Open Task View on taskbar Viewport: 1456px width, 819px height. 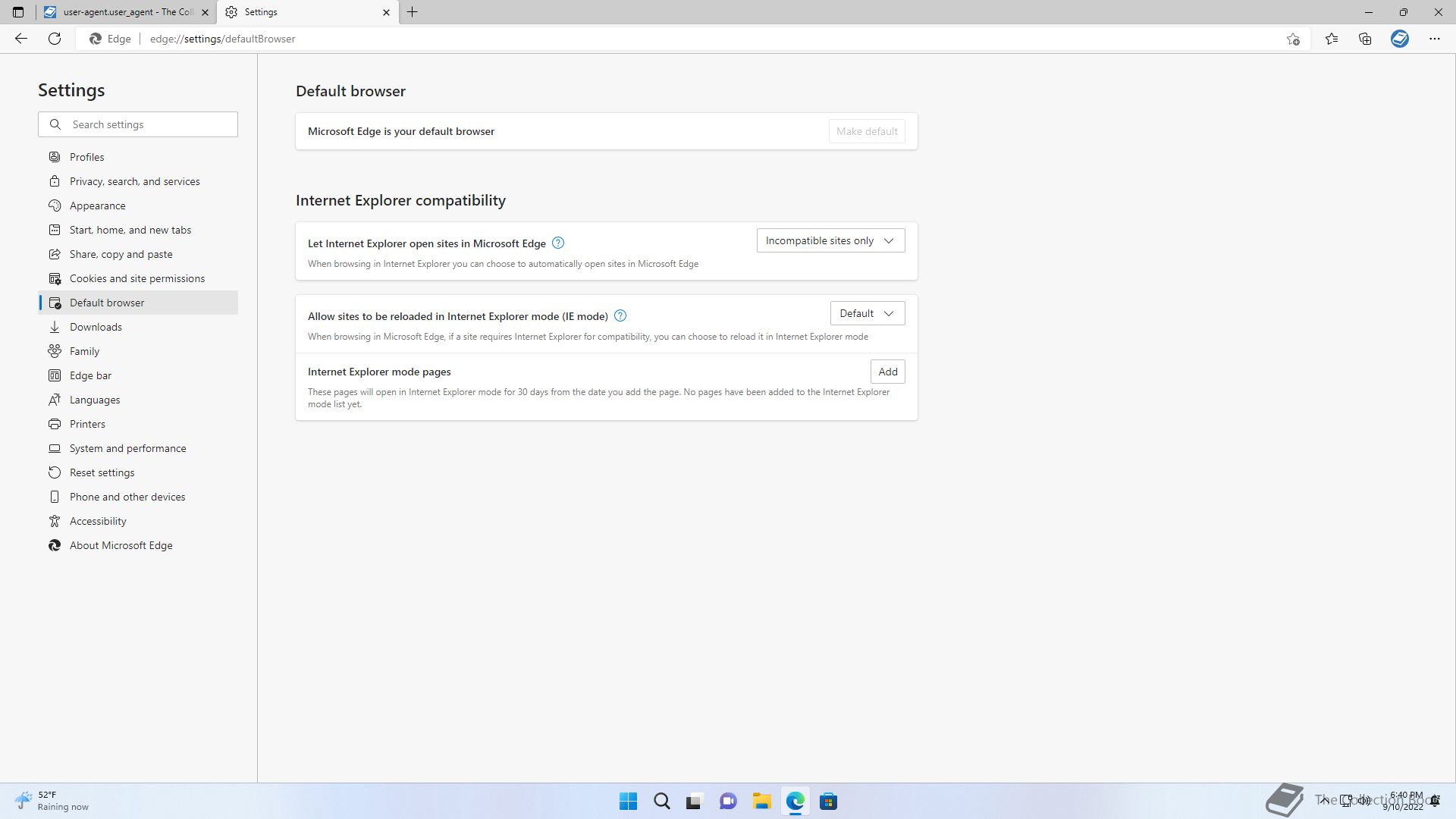pyautogui.click(x=695, y=802)
